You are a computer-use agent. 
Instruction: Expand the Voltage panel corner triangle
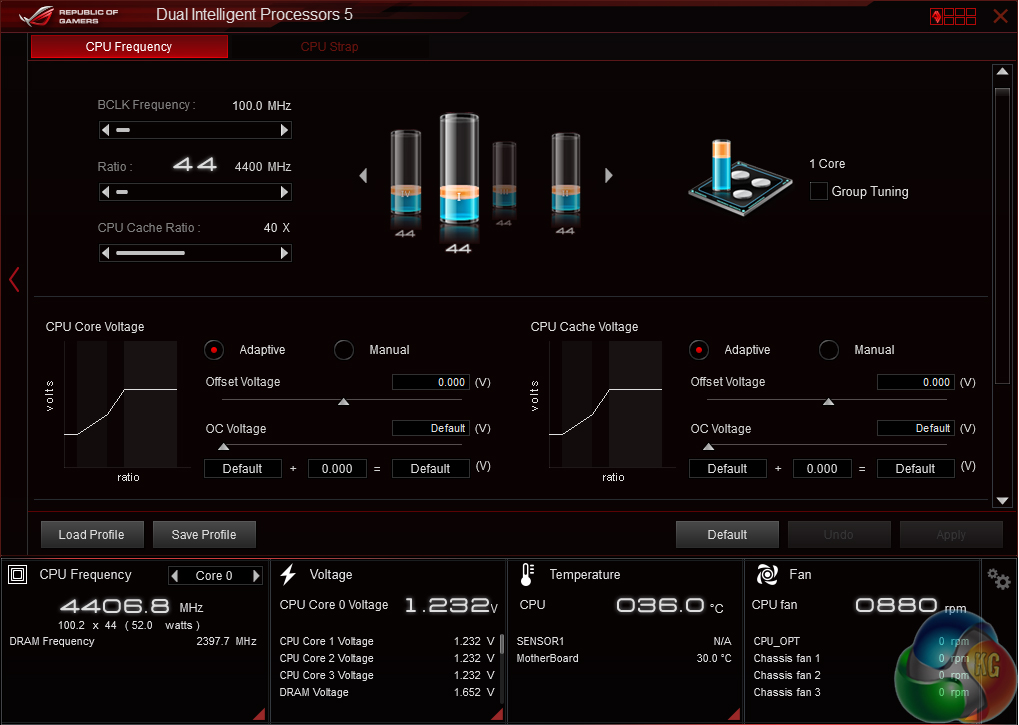[498, 714]
